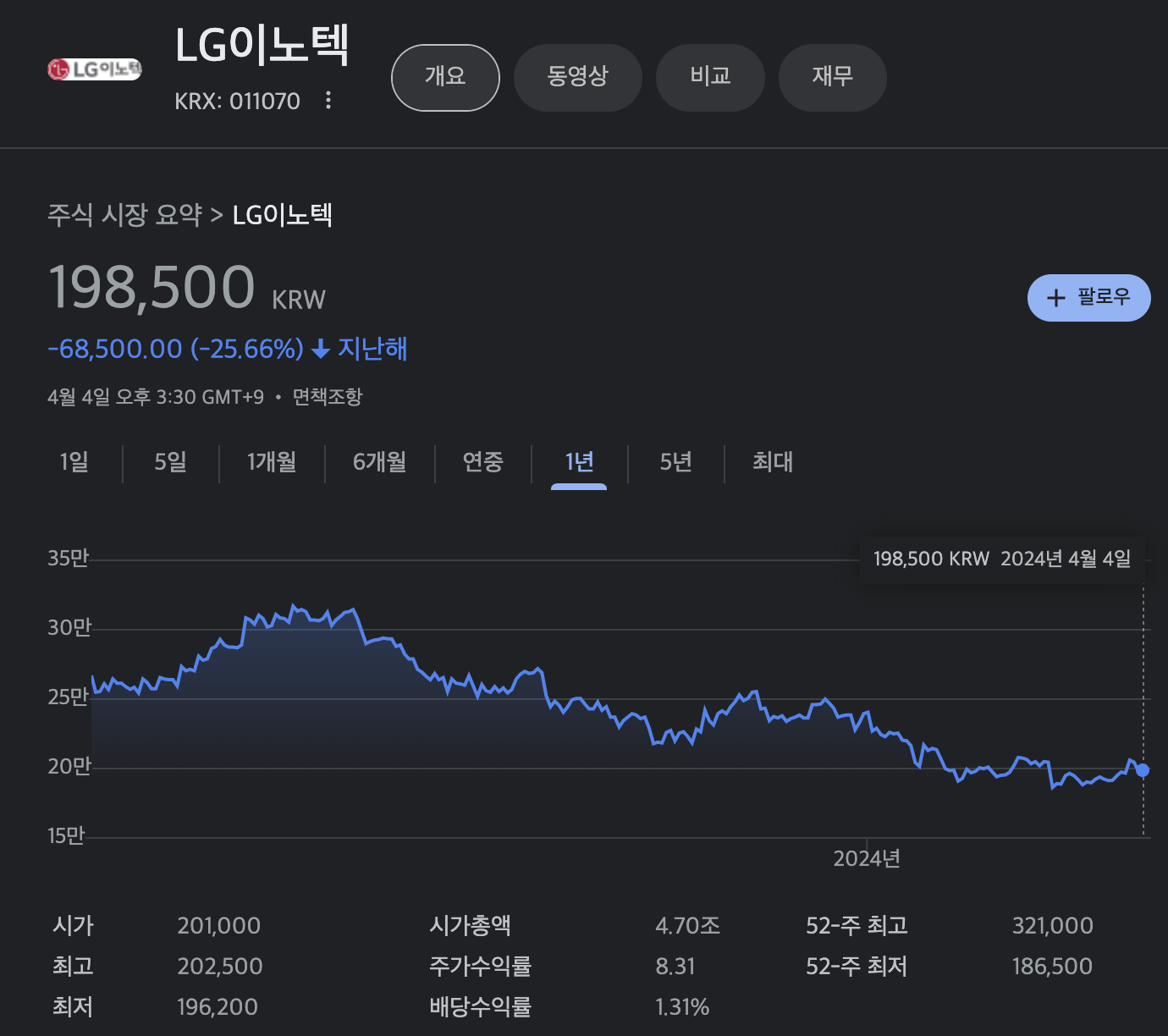This screenshot has width=1168, height=1036.
Task: Click the 주가수익률 label
Action: tap(481, 967)
